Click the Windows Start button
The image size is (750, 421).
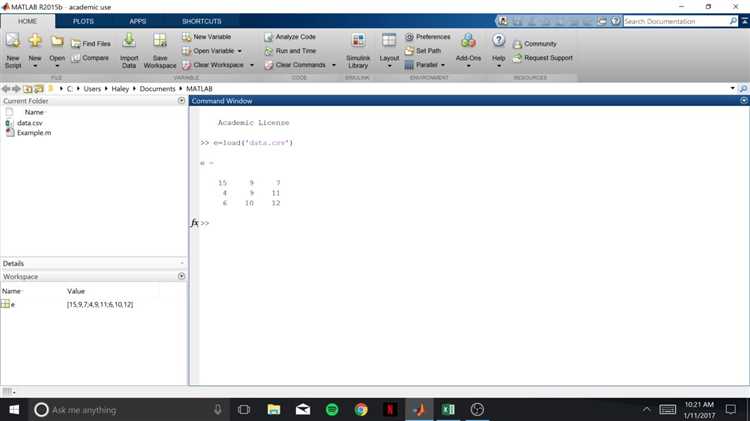tap(14, 410)
